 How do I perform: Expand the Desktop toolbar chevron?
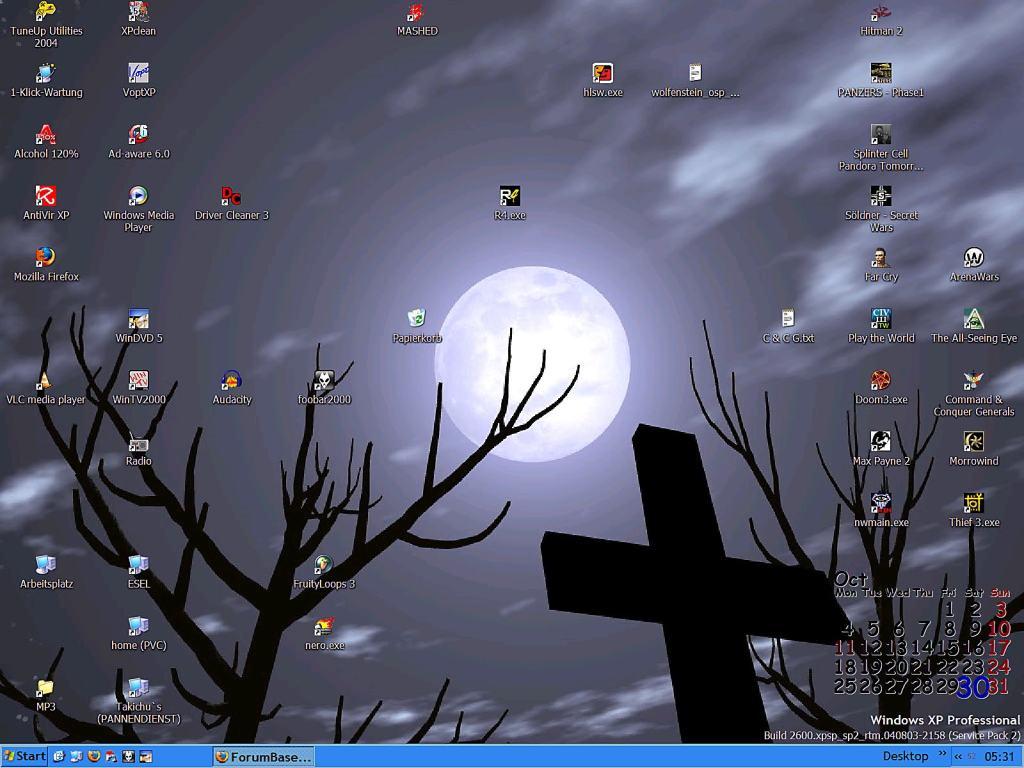[x=942, y=754]
